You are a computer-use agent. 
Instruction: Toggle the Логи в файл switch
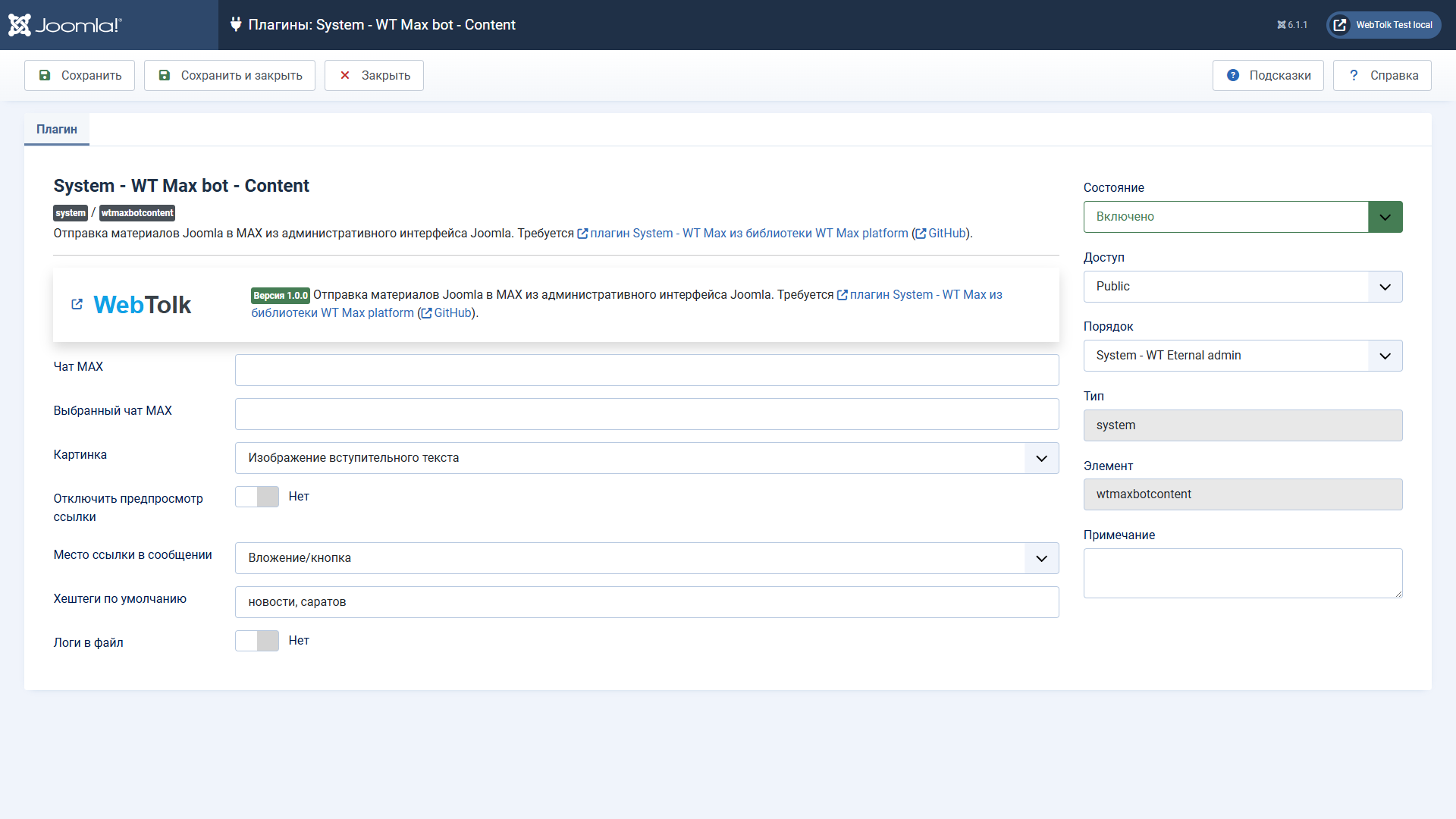(257, 641)
